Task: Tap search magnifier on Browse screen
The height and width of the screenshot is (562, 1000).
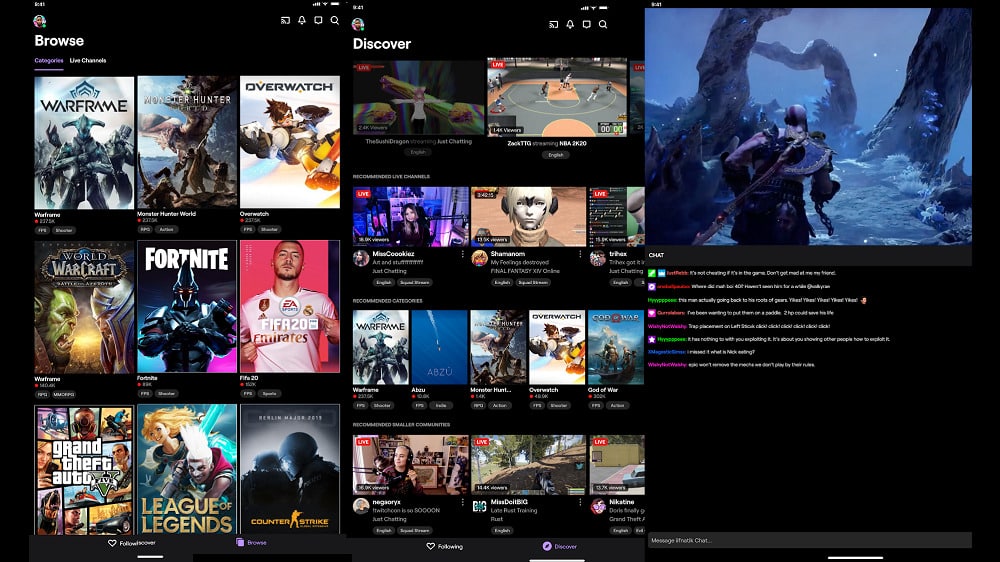Action: pos(335,20)
